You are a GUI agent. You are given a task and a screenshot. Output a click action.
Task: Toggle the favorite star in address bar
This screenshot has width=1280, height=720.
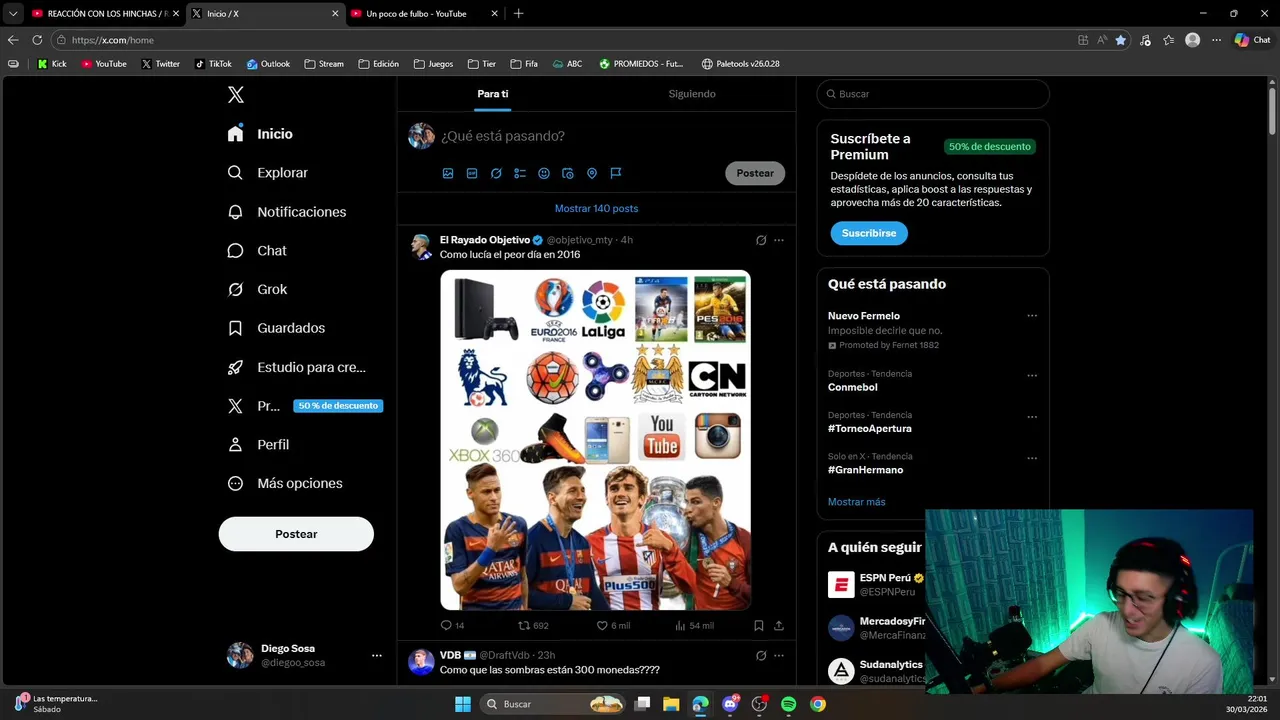pyautogui.click(x=1121, y=40)
